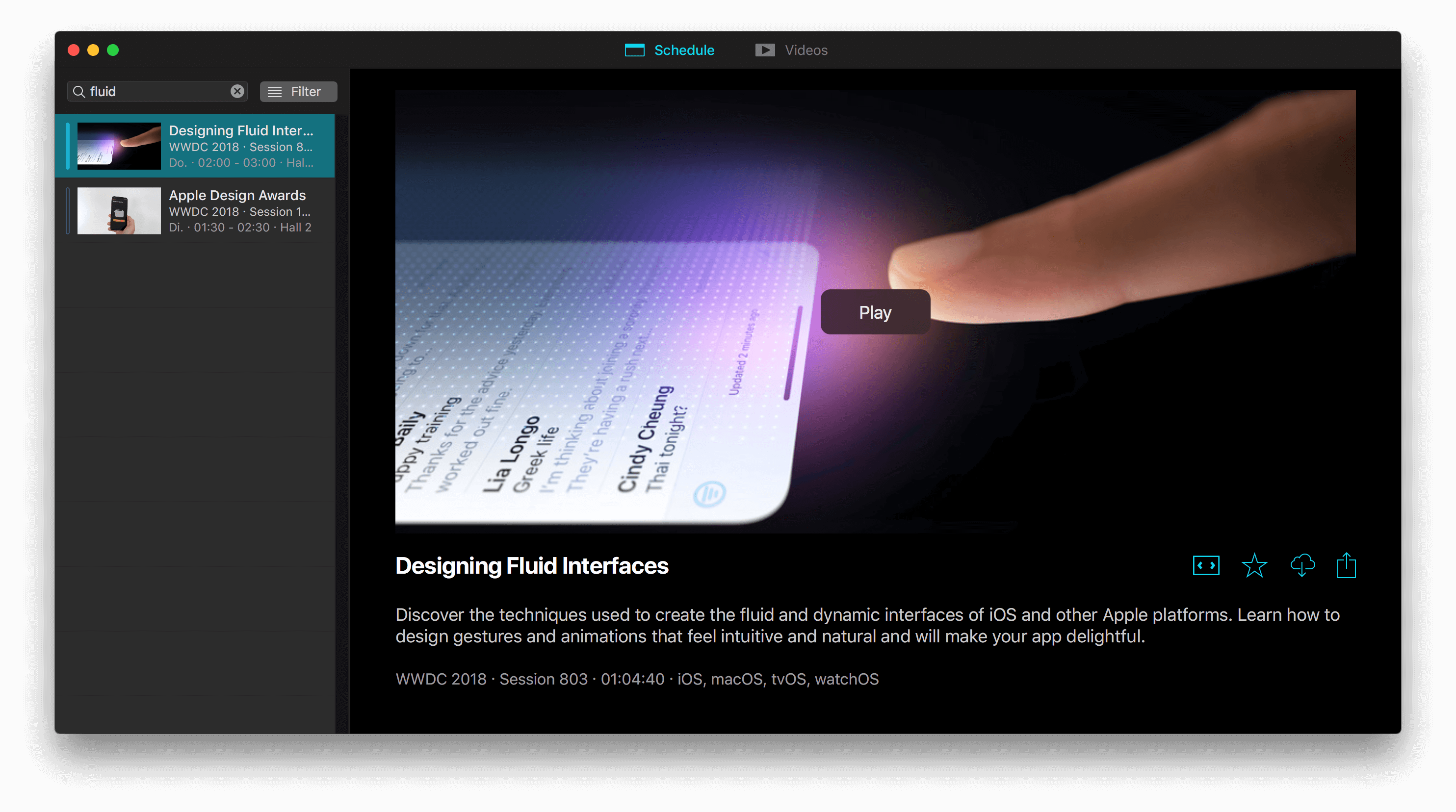Download the video via the cloud icon
Screen dimensions: 1456x812
[1302, 565]
